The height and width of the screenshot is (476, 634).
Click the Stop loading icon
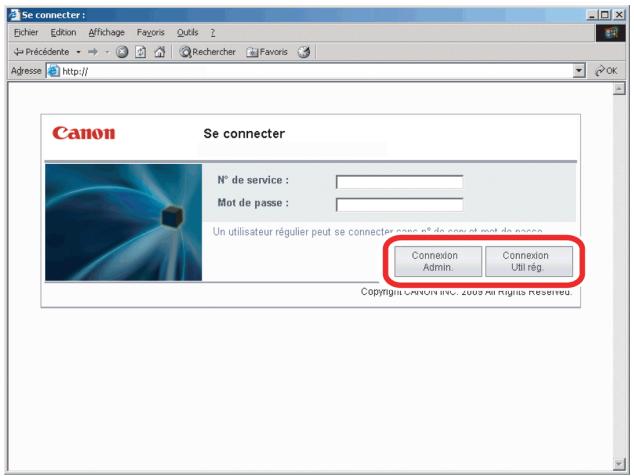pyautogui.click(x=122, y=52)
